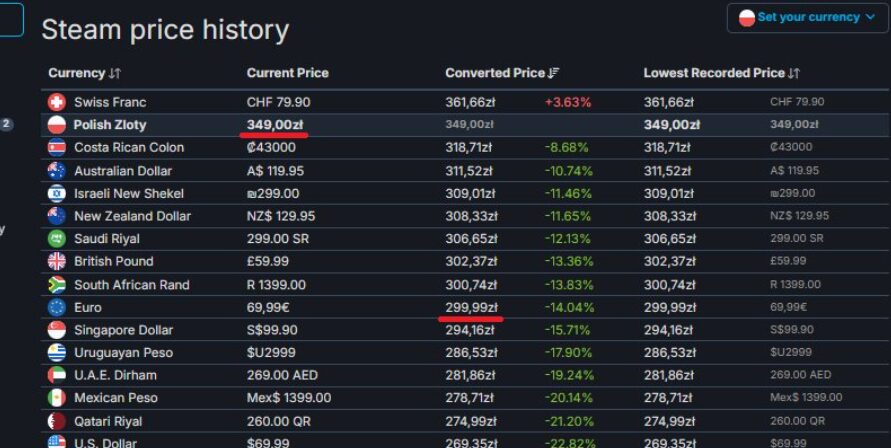The image size is (891, 448).
Task: Click the Costa Rican Colon flag icon
Action: 57,147
